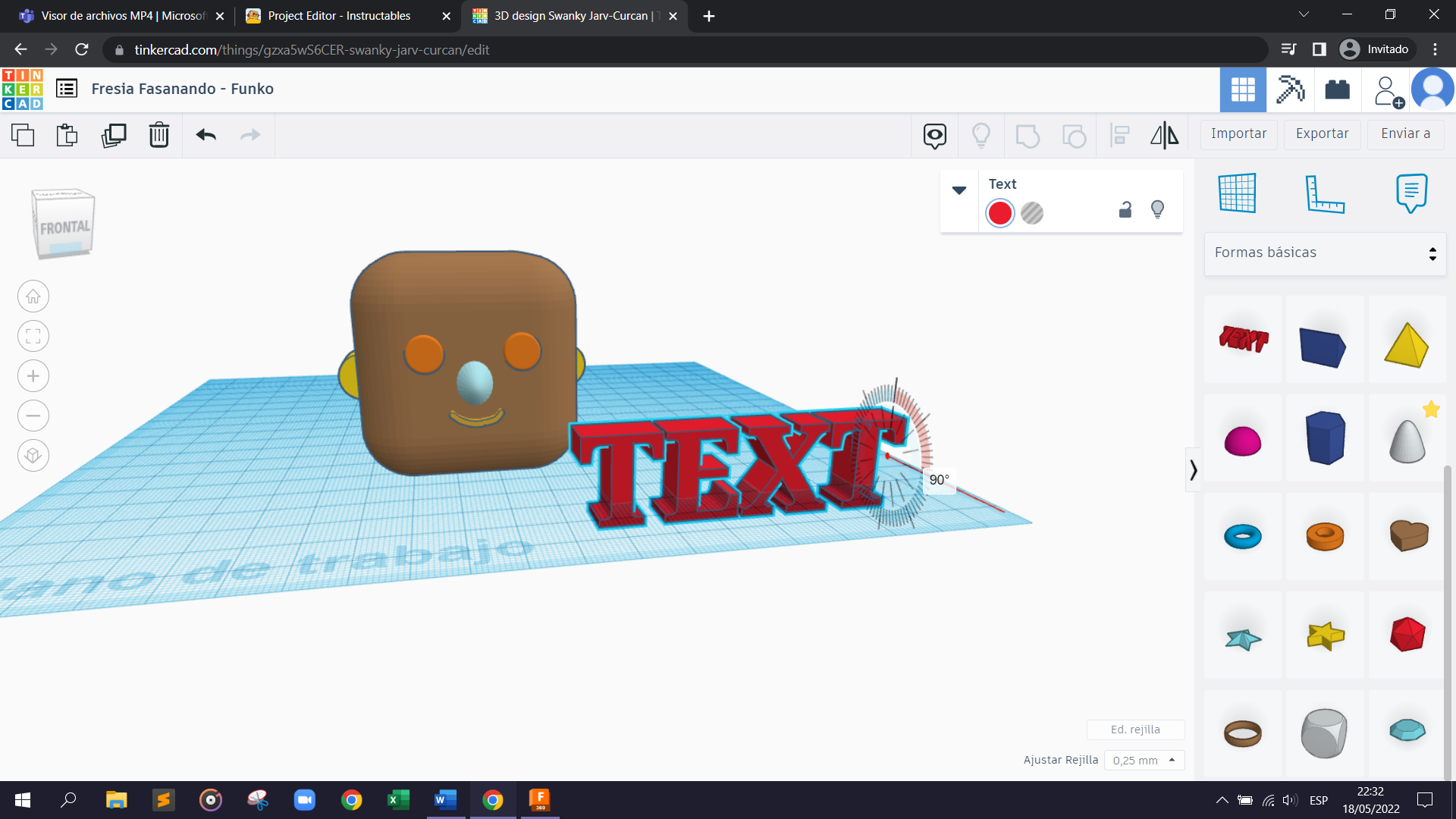Screen dimensions: 1456x819
Task: Collapse the Text inspector panel arrow
Action: click(959, 190)
